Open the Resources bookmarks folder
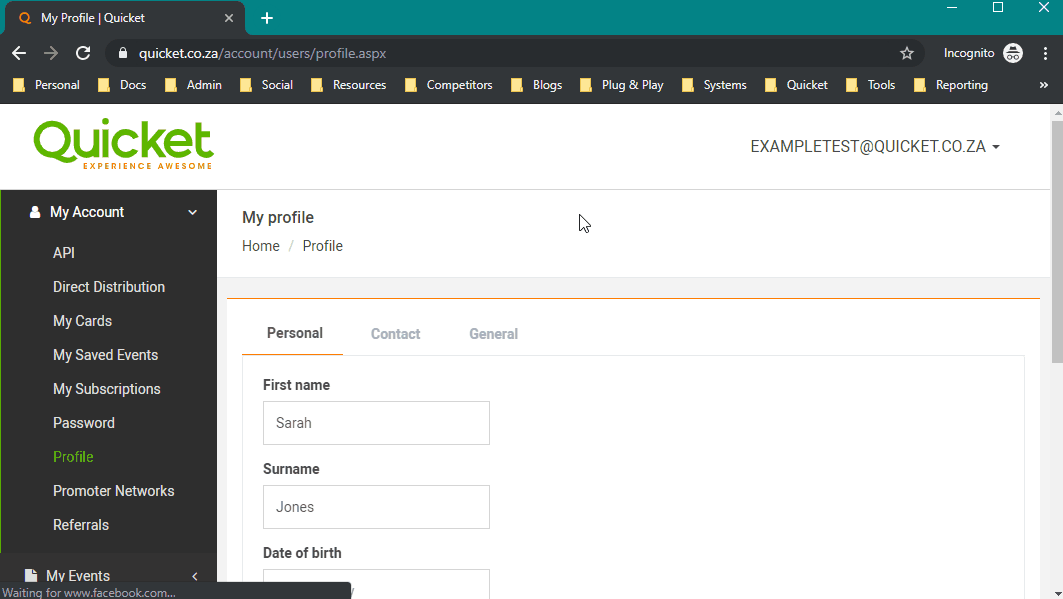The width and height of the screenshot is (1063, 599). 348,85
